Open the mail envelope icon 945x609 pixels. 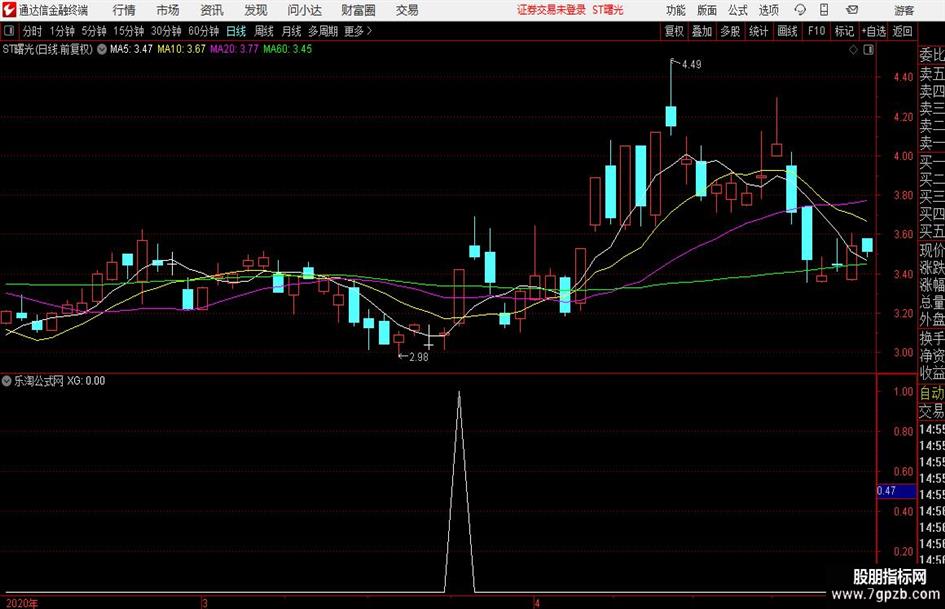tap(852, 10)
